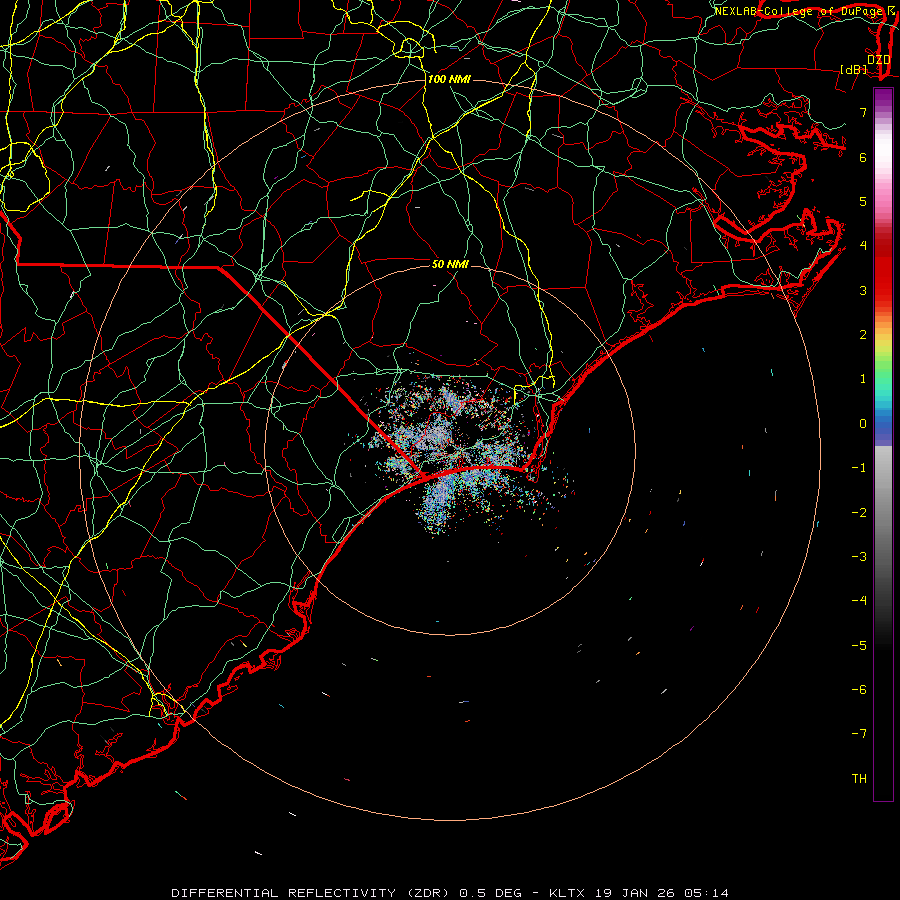
Task: Click the "DIFFERENTIAL REFLECTIVITY (ZDR)" caption text
Action: tap(312, 893)
